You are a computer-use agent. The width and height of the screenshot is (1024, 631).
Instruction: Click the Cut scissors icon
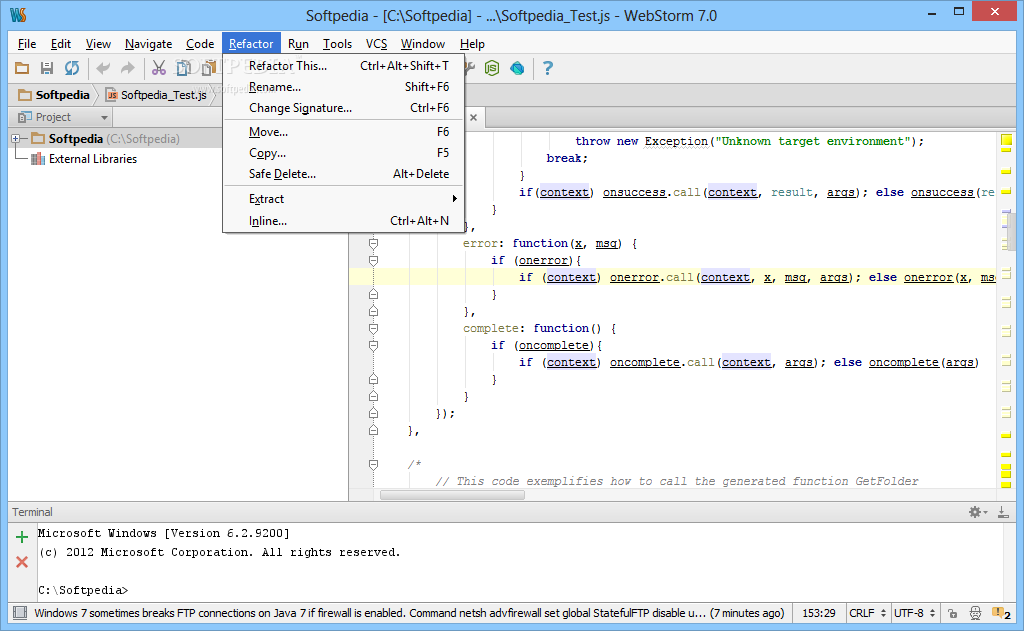159,68
